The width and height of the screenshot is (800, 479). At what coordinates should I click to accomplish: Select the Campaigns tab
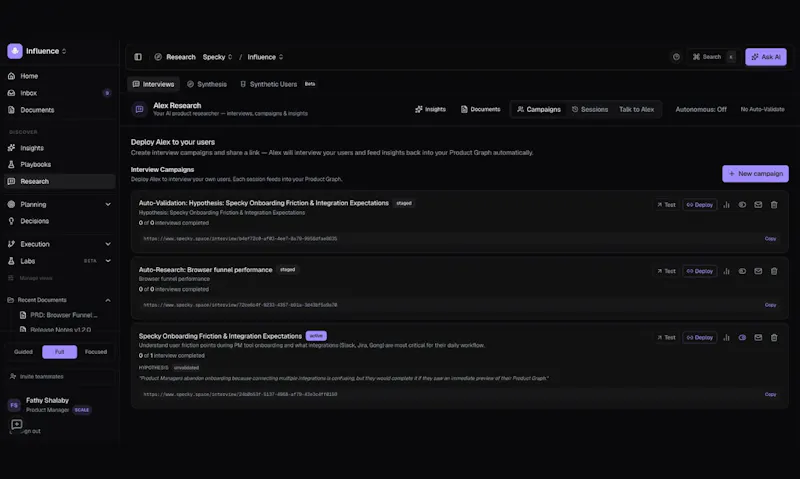[x=539, y=109]
